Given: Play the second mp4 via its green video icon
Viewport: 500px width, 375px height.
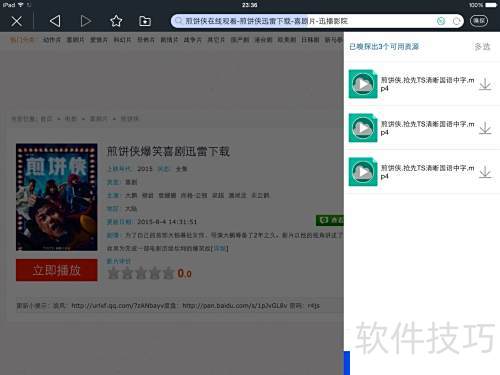Looking at the screenshot, I should (363, 128).
